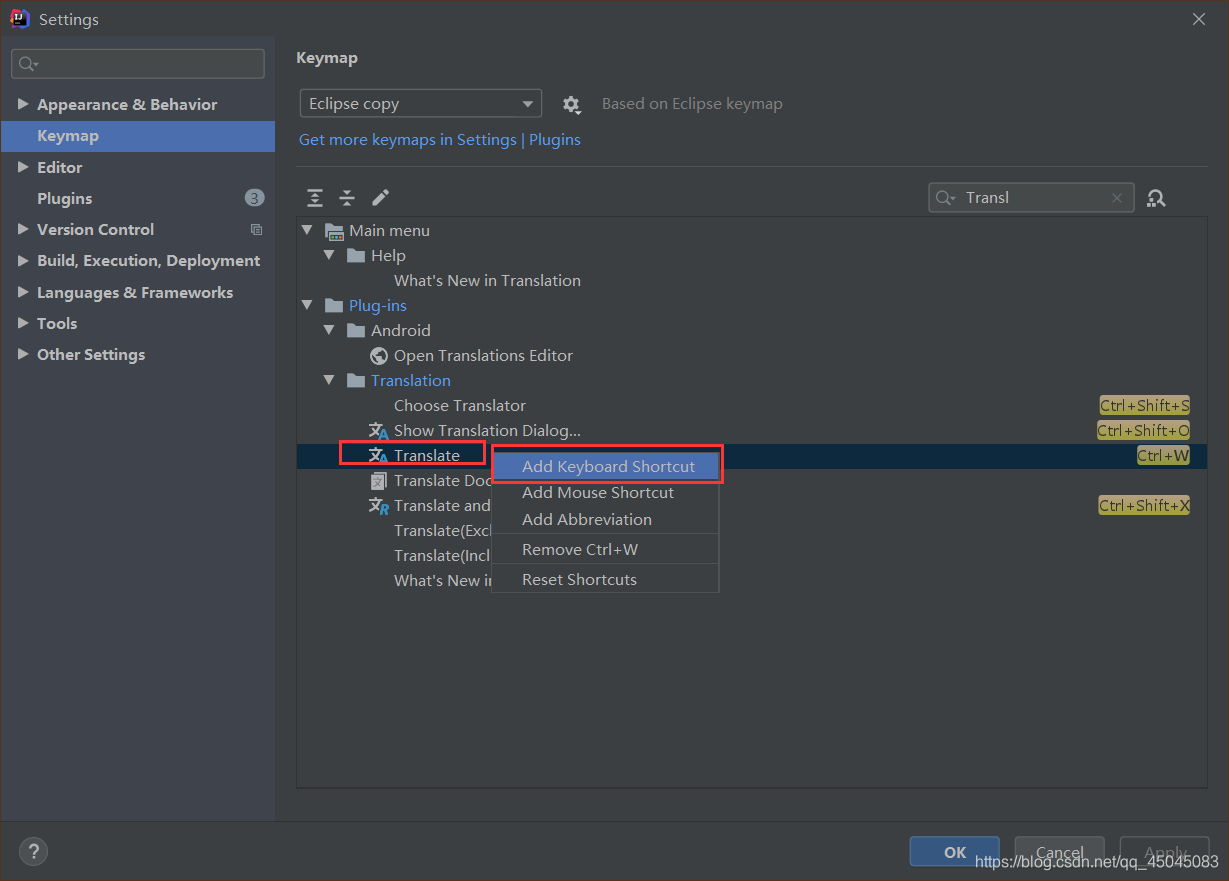This screenshot has height=881, width=1229.
Task: Open Get more keymaps in Settings link
Action: coord(440,140)
